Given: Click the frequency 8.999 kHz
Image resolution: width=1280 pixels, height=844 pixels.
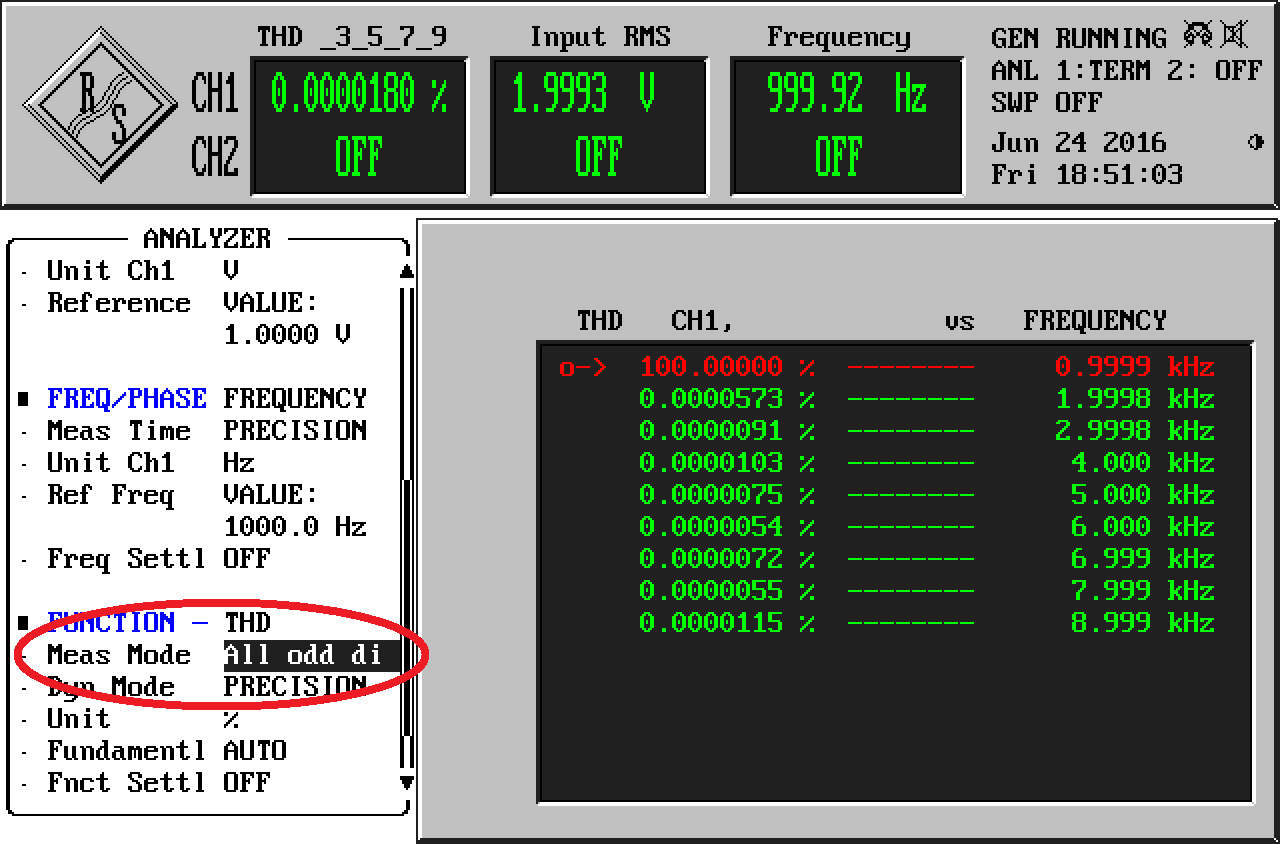Looking at the screenshot, I should (1143, 623).
